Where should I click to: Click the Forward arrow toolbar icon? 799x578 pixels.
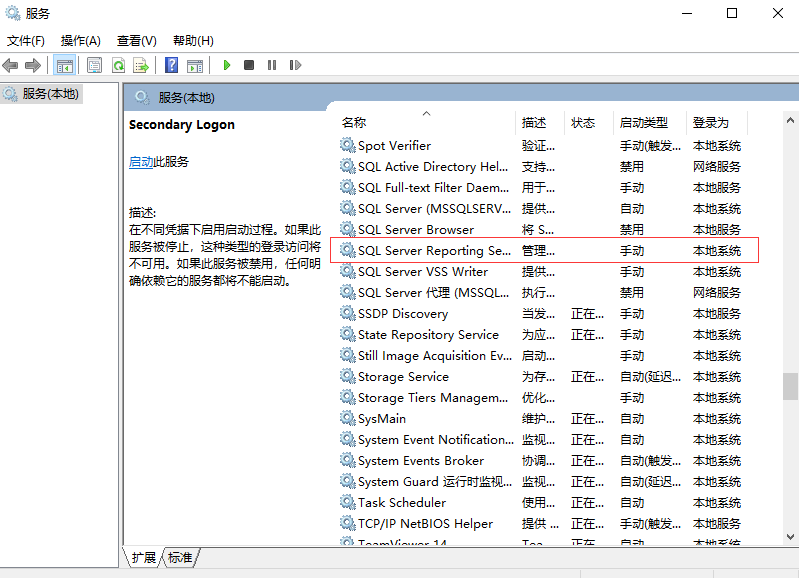coord(33,65)
